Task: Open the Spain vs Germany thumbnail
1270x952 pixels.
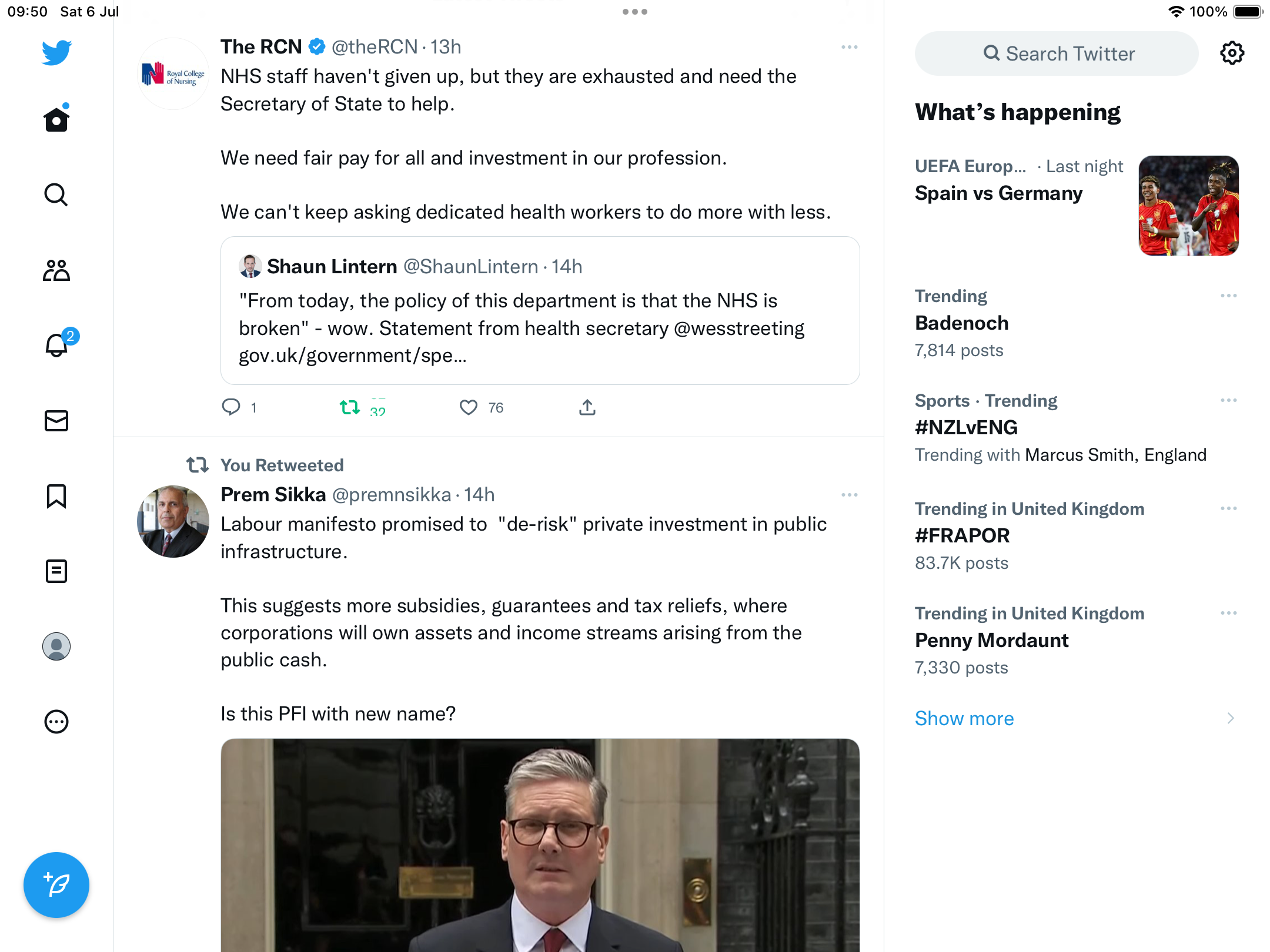Action: (x=1189, y=206)
